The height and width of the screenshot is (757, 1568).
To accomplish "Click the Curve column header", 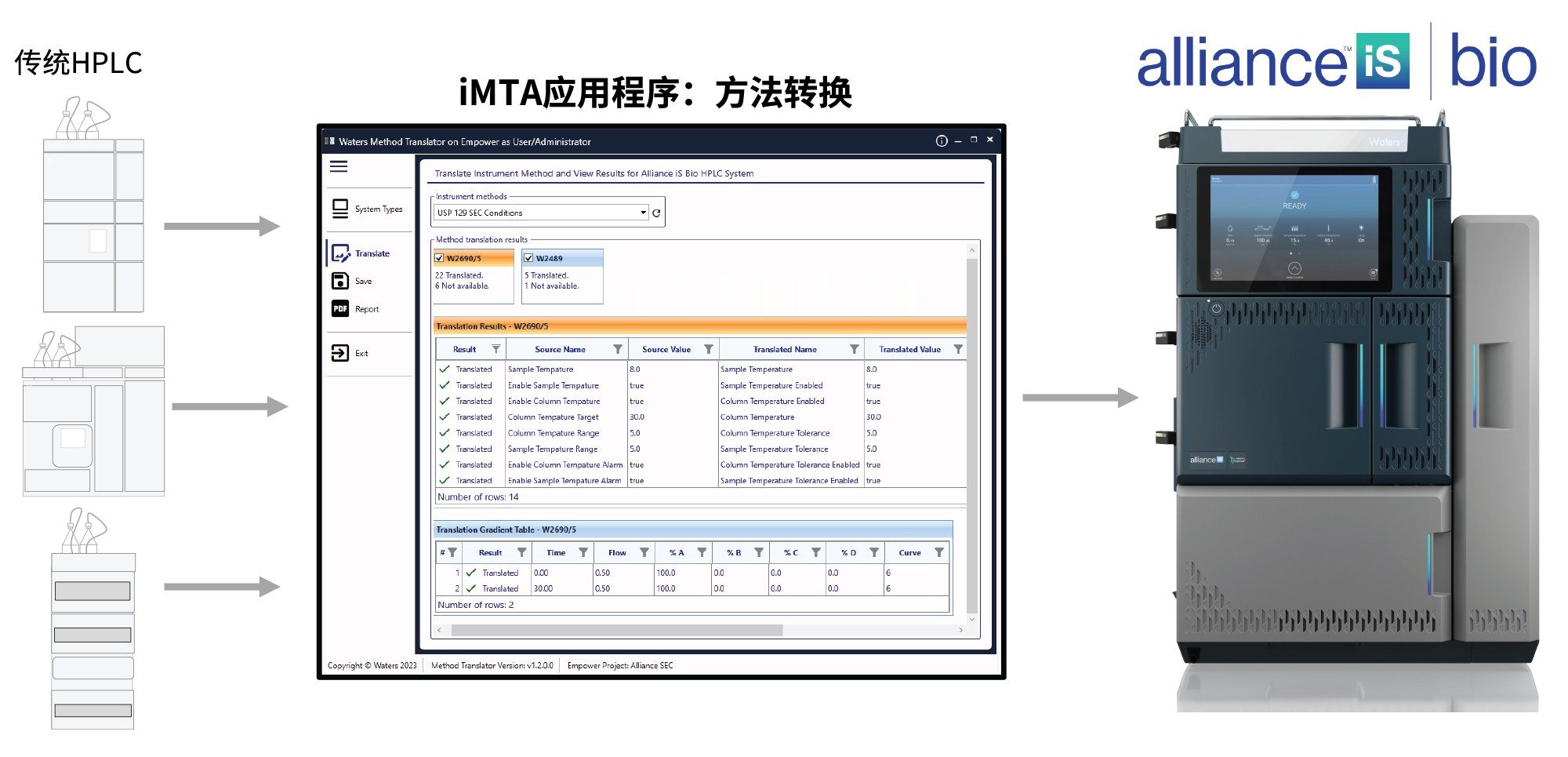I will 909,552.
